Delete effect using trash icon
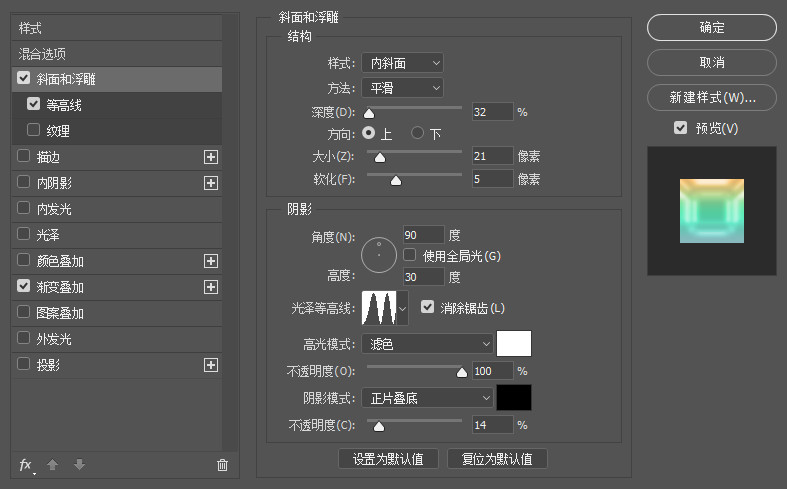Screen dimensions: 787x489 (x=222, y=465)
